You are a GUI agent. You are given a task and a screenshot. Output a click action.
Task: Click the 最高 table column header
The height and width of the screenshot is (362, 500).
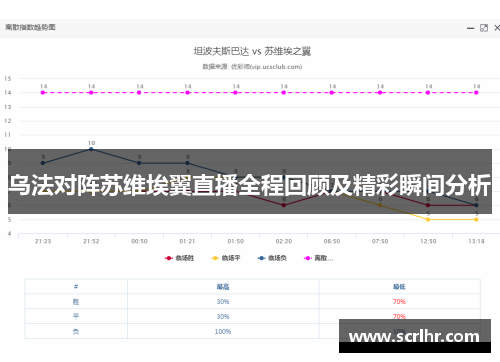tap(223, 286)
